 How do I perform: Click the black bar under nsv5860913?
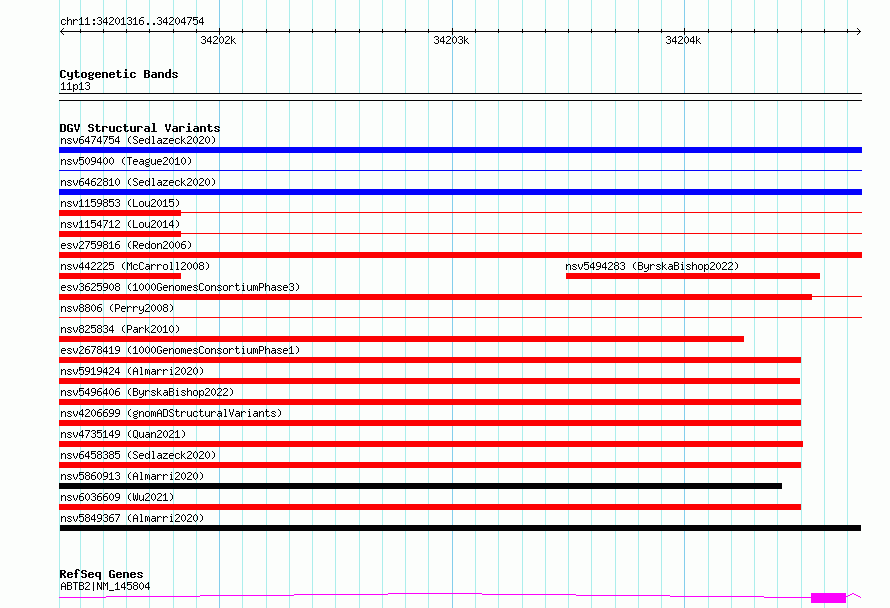point(421,486)
